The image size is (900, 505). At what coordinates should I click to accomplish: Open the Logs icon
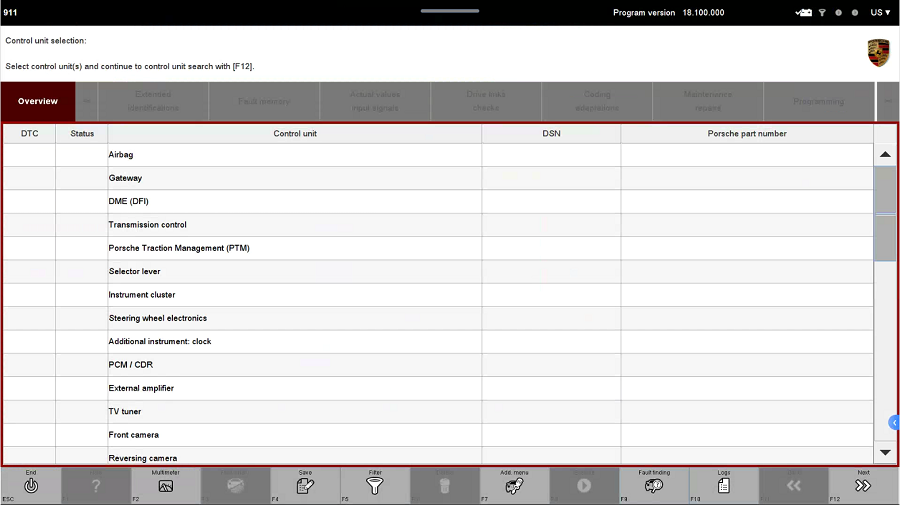click(724, 486)
